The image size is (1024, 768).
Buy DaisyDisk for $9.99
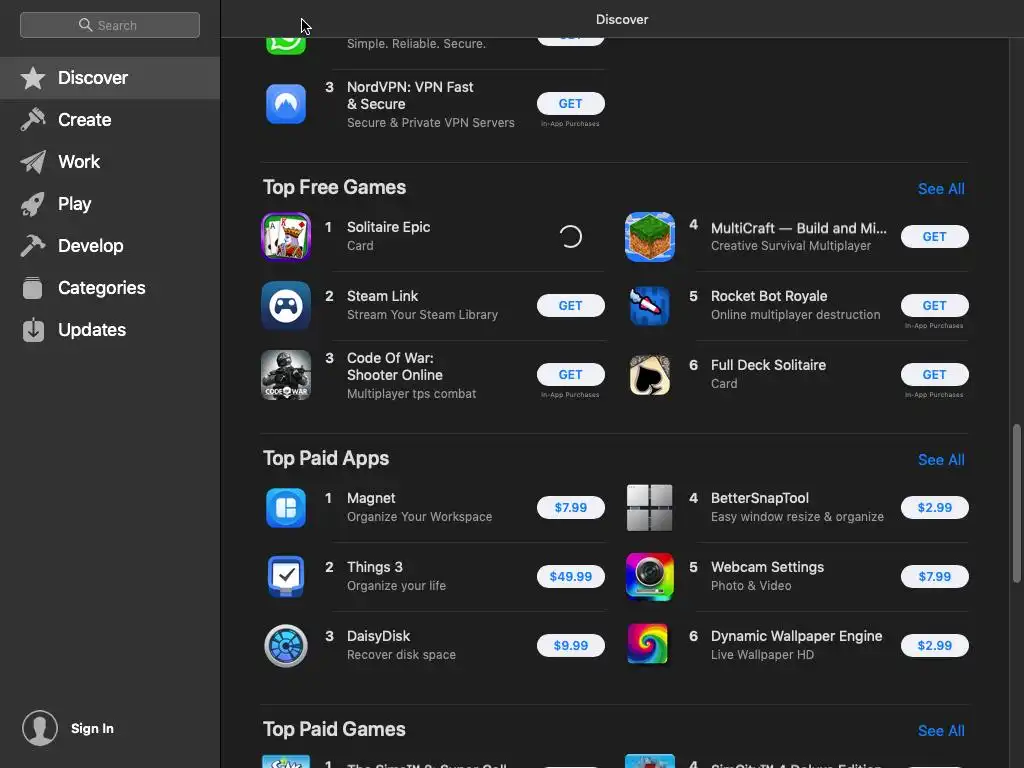pyautogui.click(x=571, y=646)
